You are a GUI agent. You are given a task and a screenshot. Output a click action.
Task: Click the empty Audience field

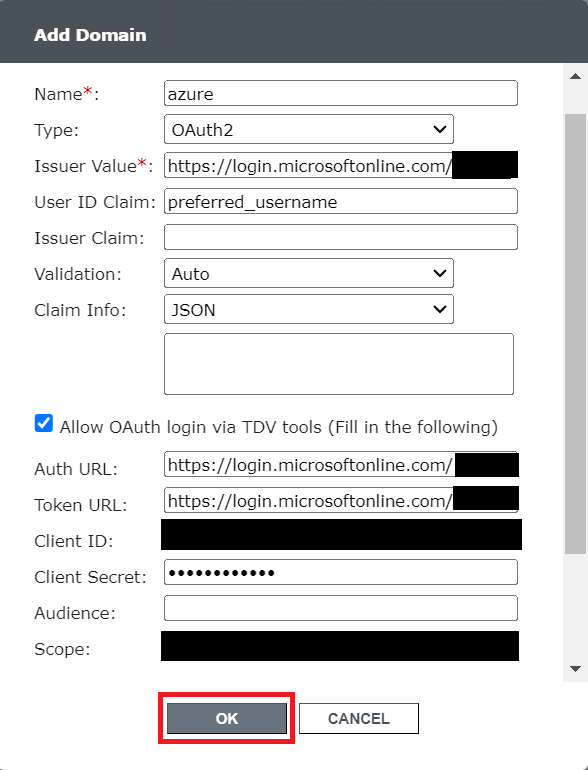tap(340, 608)
